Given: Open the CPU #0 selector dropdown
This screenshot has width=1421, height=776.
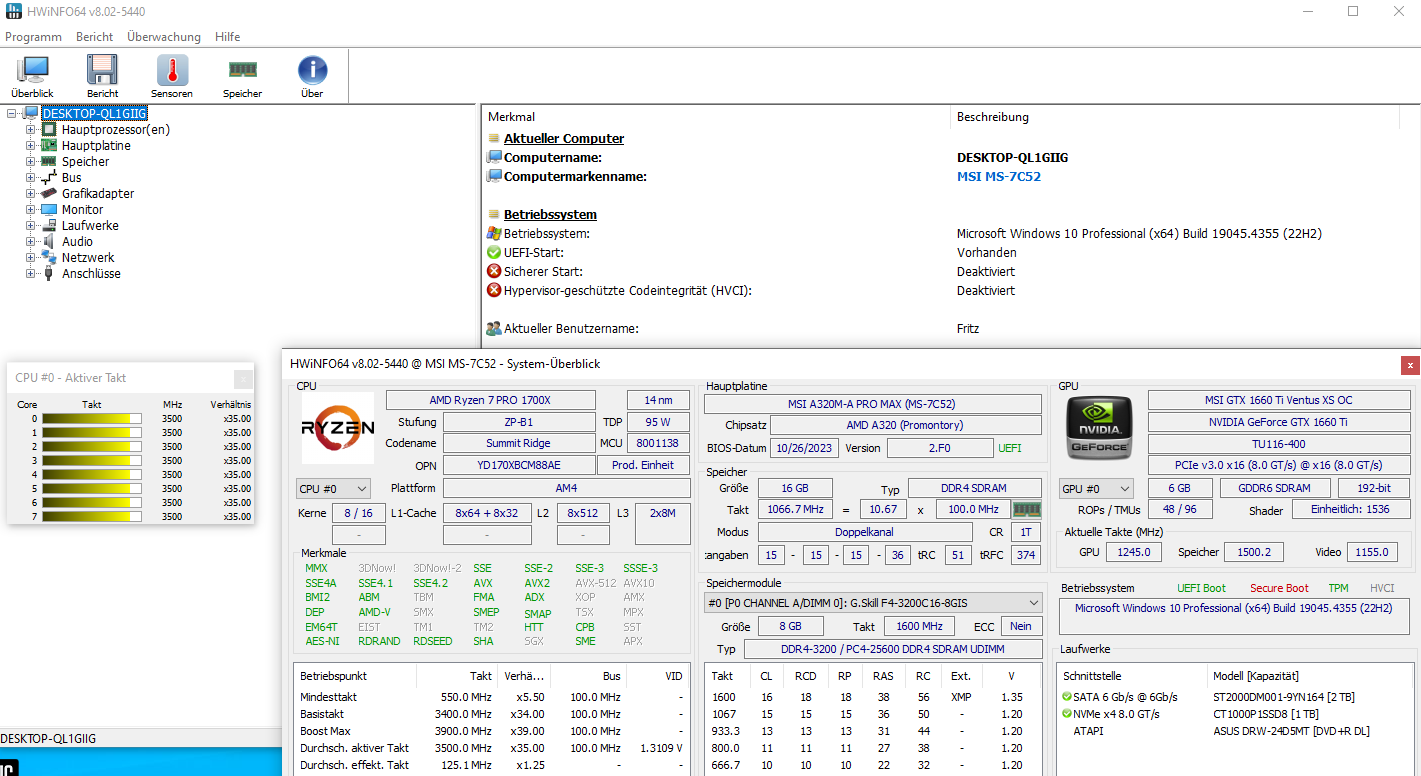Looking at the screenshot, I should tap(334, 489).
